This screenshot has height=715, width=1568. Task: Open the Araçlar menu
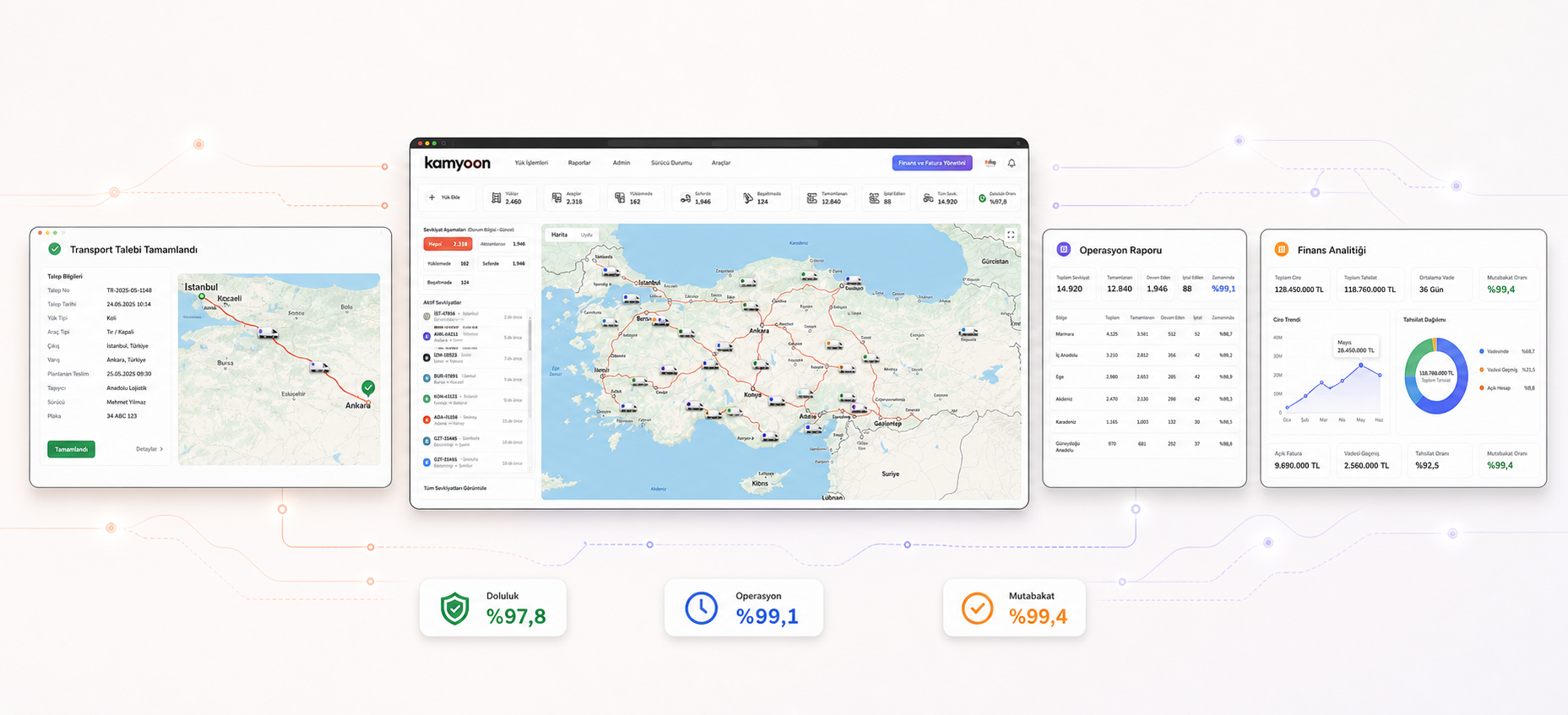721,163
